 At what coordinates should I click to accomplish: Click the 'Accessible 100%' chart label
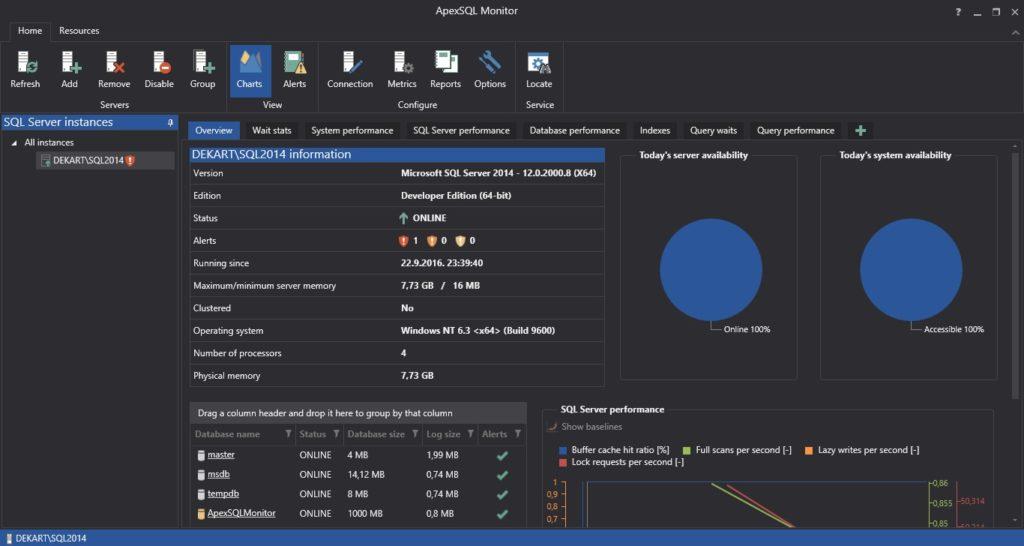[x=953, y=330]
